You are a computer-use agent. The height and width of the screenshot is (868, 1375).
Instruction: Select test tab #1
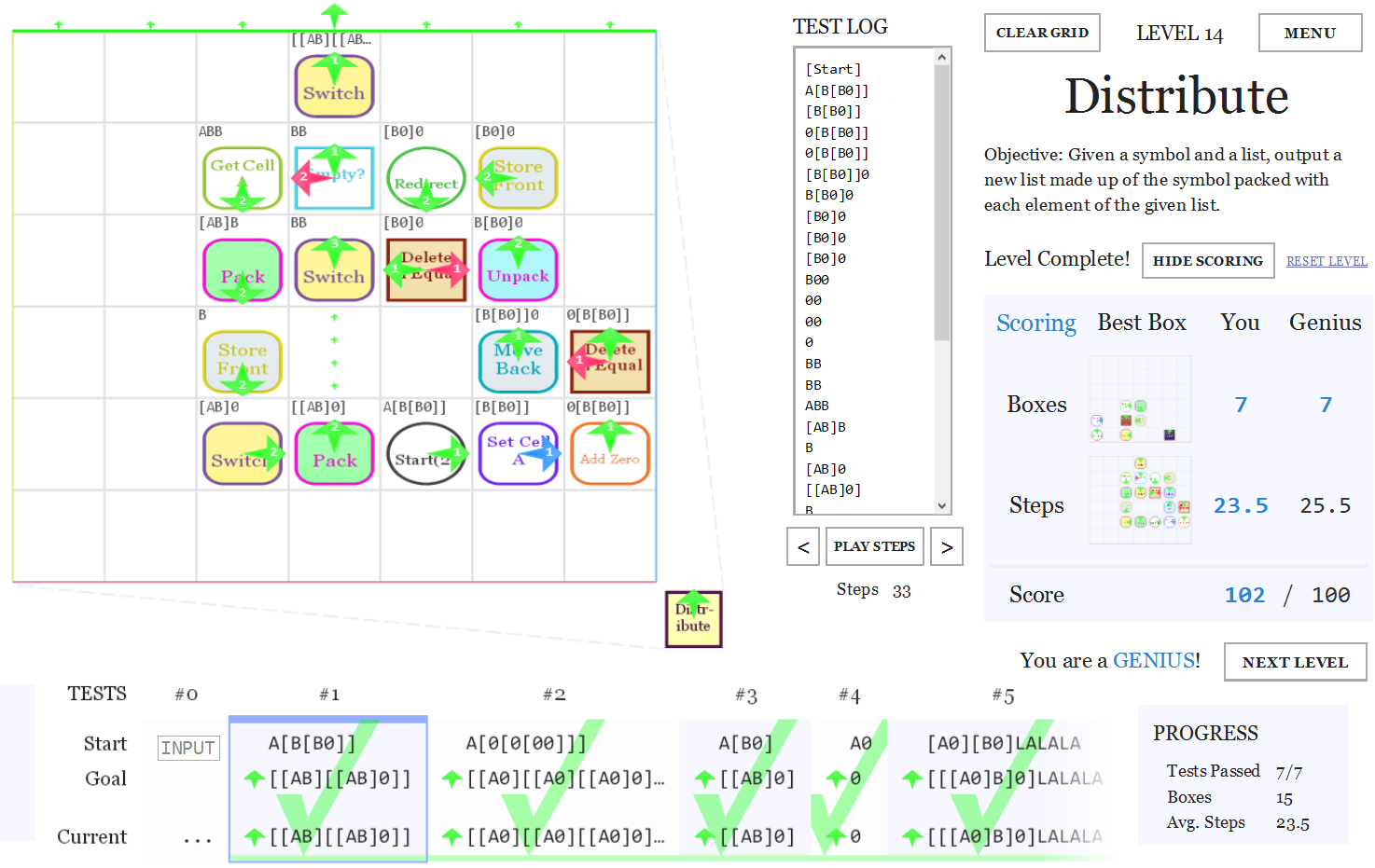click(x=329, y=695)
